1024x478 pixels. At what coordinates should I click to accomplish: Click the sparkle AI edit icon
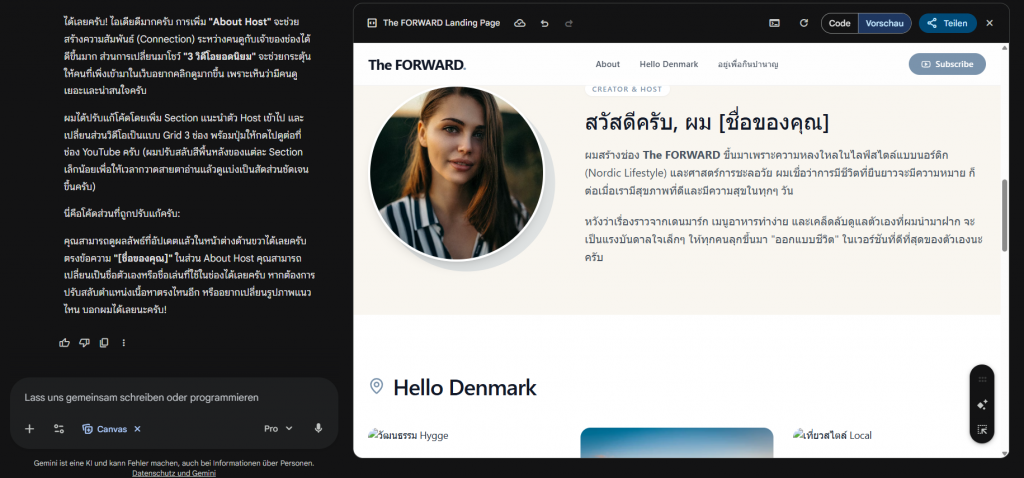click(982, 405)
